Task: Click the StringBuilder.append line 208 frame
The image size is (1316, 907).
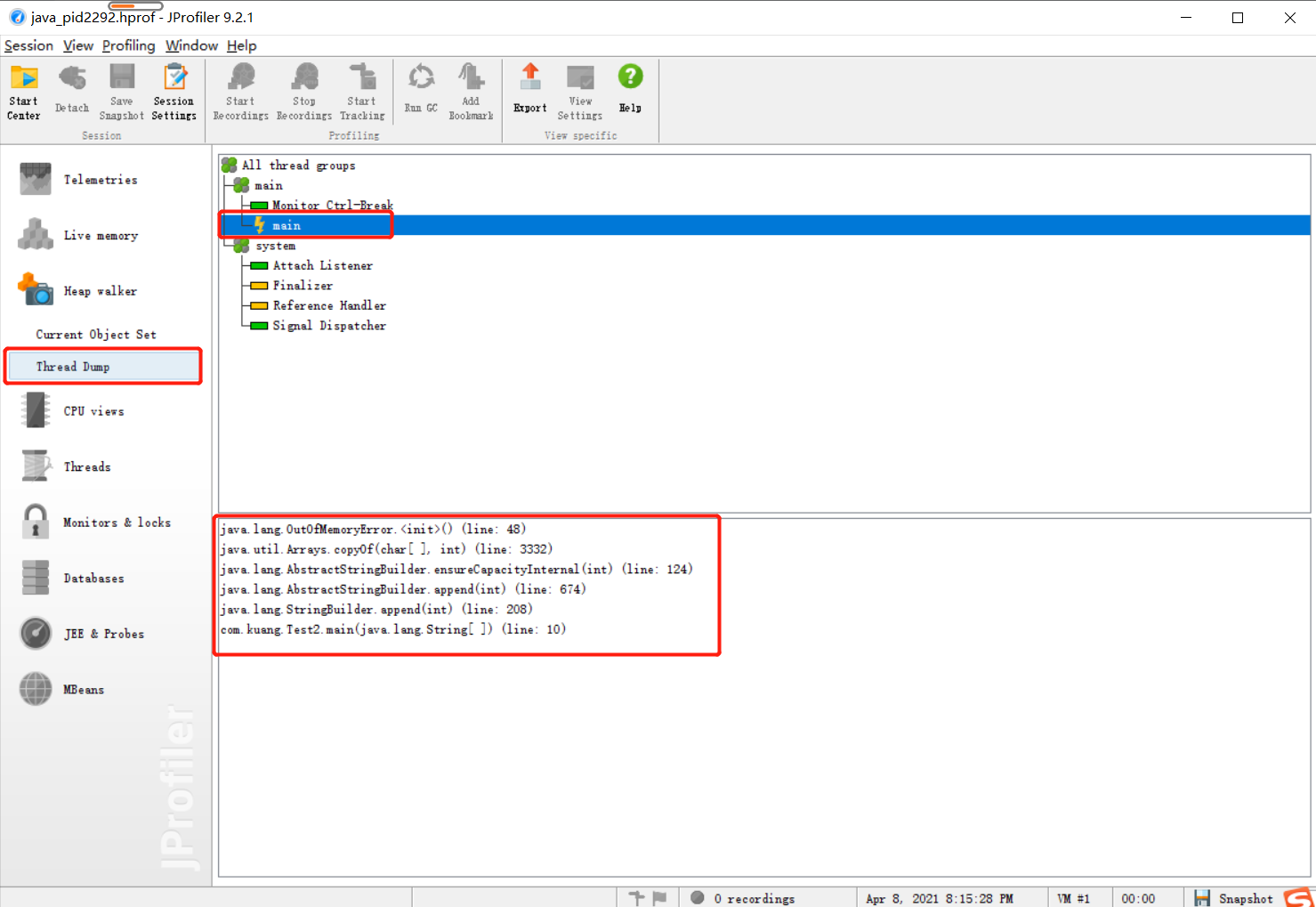Action: pos(376,610)
